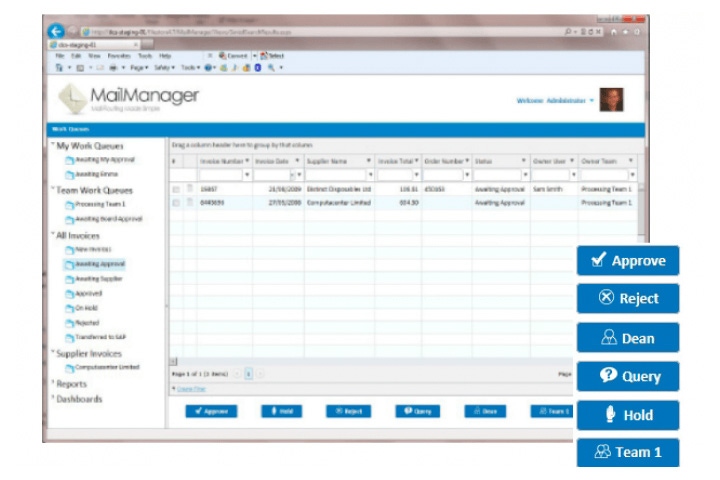
Task: Click the gear icon in browser top-right
Action: tap(637, 32)
